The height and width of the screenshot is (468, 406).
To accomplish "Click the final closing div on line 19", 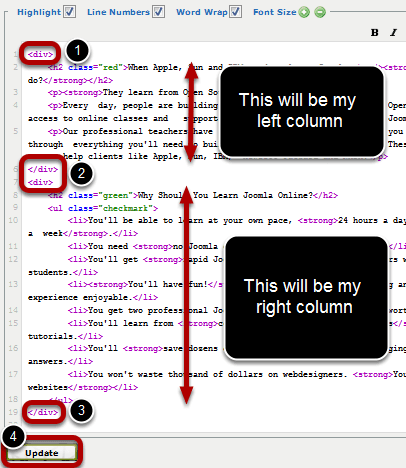I will pyautogui.click(x=43, y=412).
